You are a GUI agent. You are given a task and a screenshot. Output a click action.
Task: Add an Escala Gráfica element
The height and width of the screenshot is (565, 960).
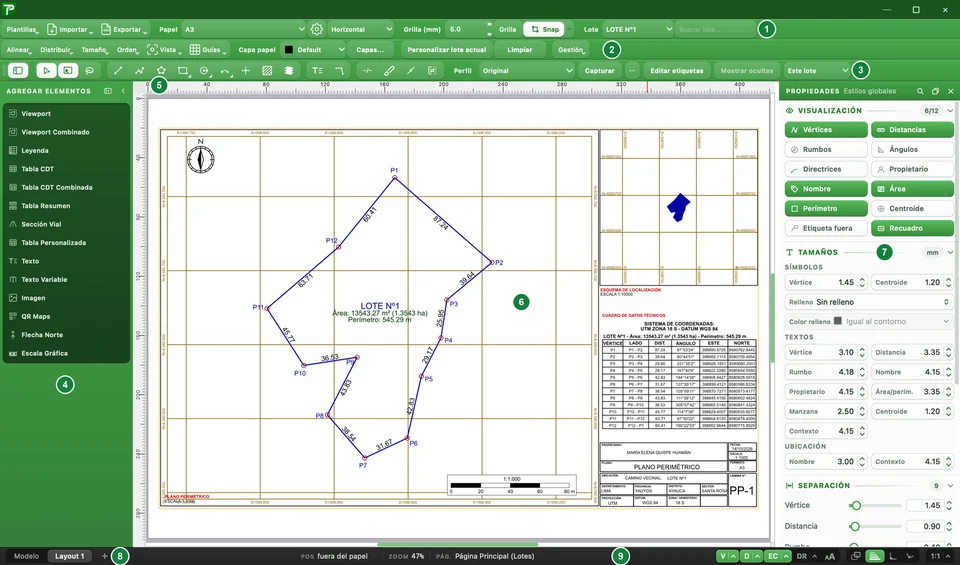[66, 353]
